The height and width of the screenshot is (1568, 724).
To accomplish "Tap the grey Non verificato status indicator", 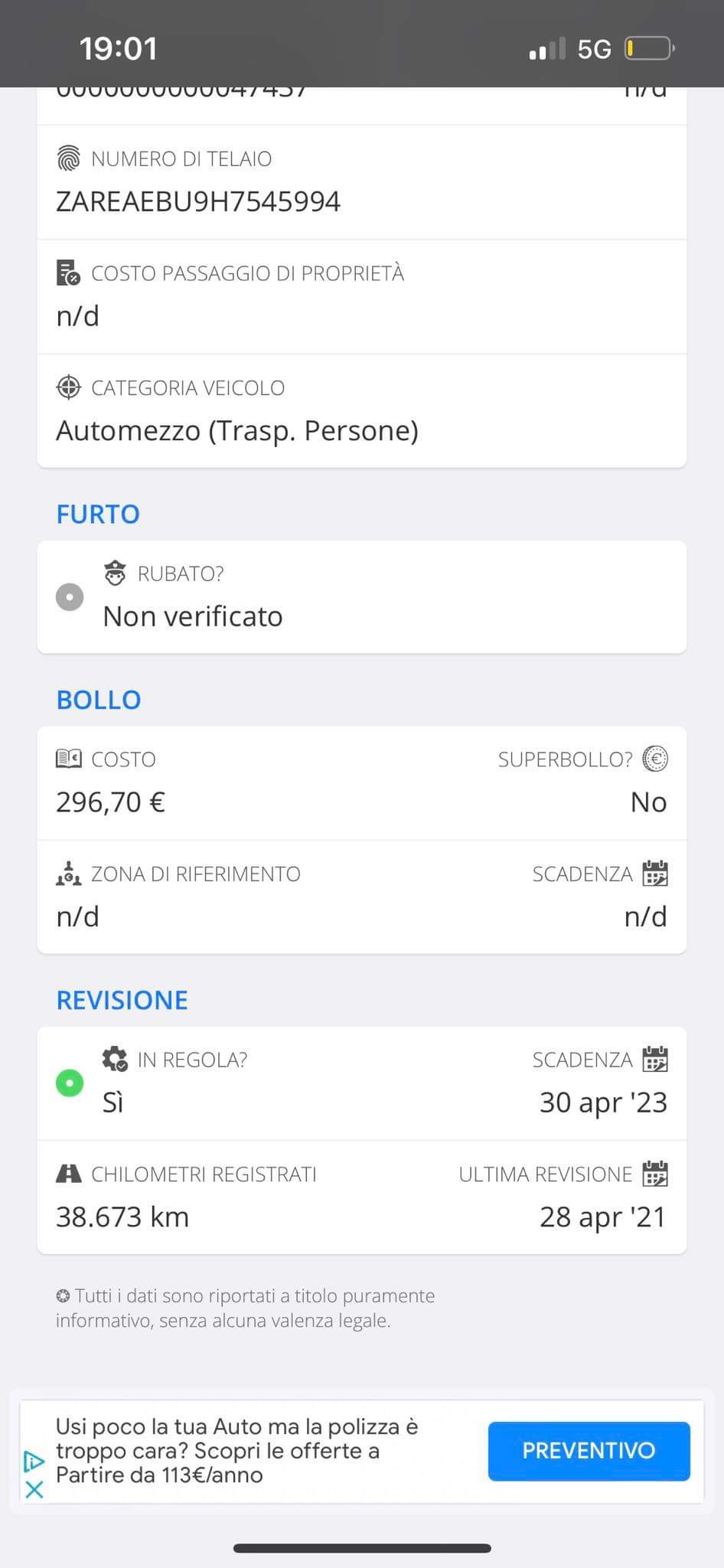I will (x=70, y=596).
